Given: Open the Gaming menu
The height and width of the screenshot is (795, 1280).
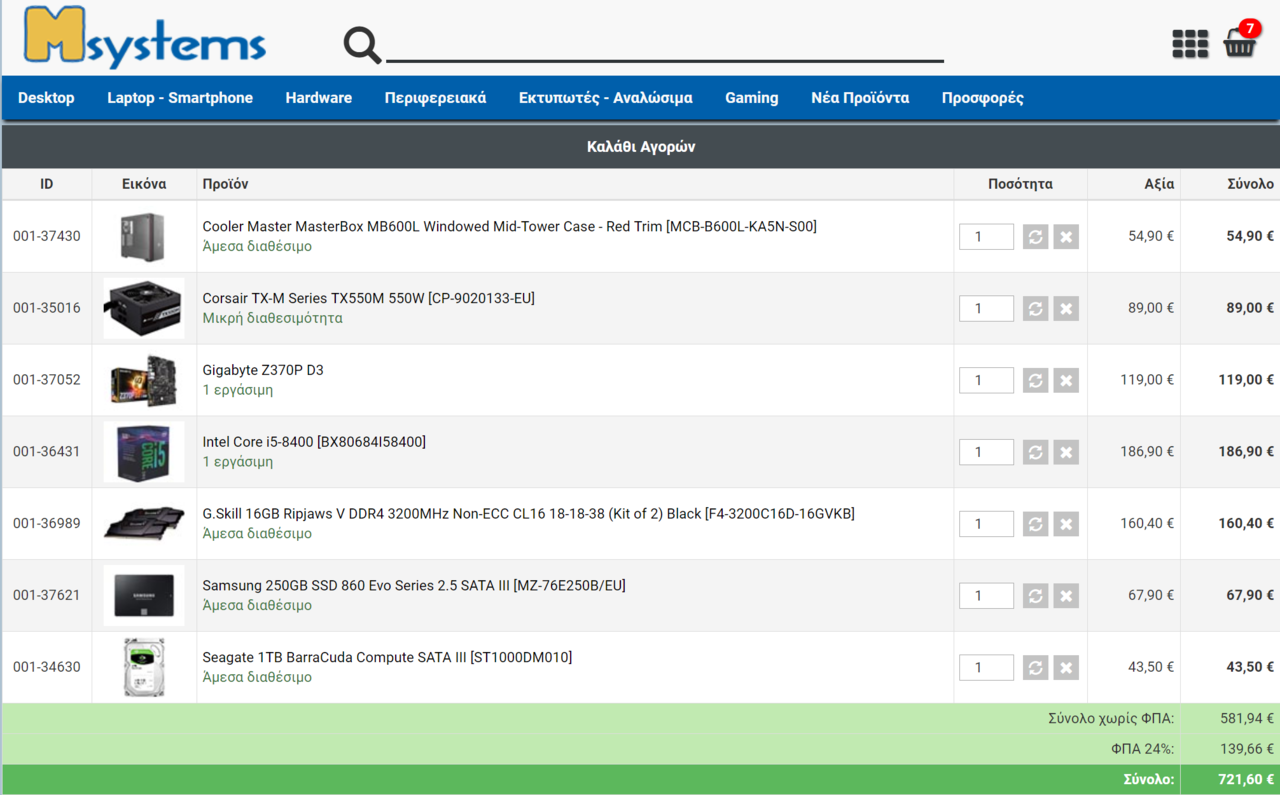Looking at the screenshot, I should pos(752,98).
